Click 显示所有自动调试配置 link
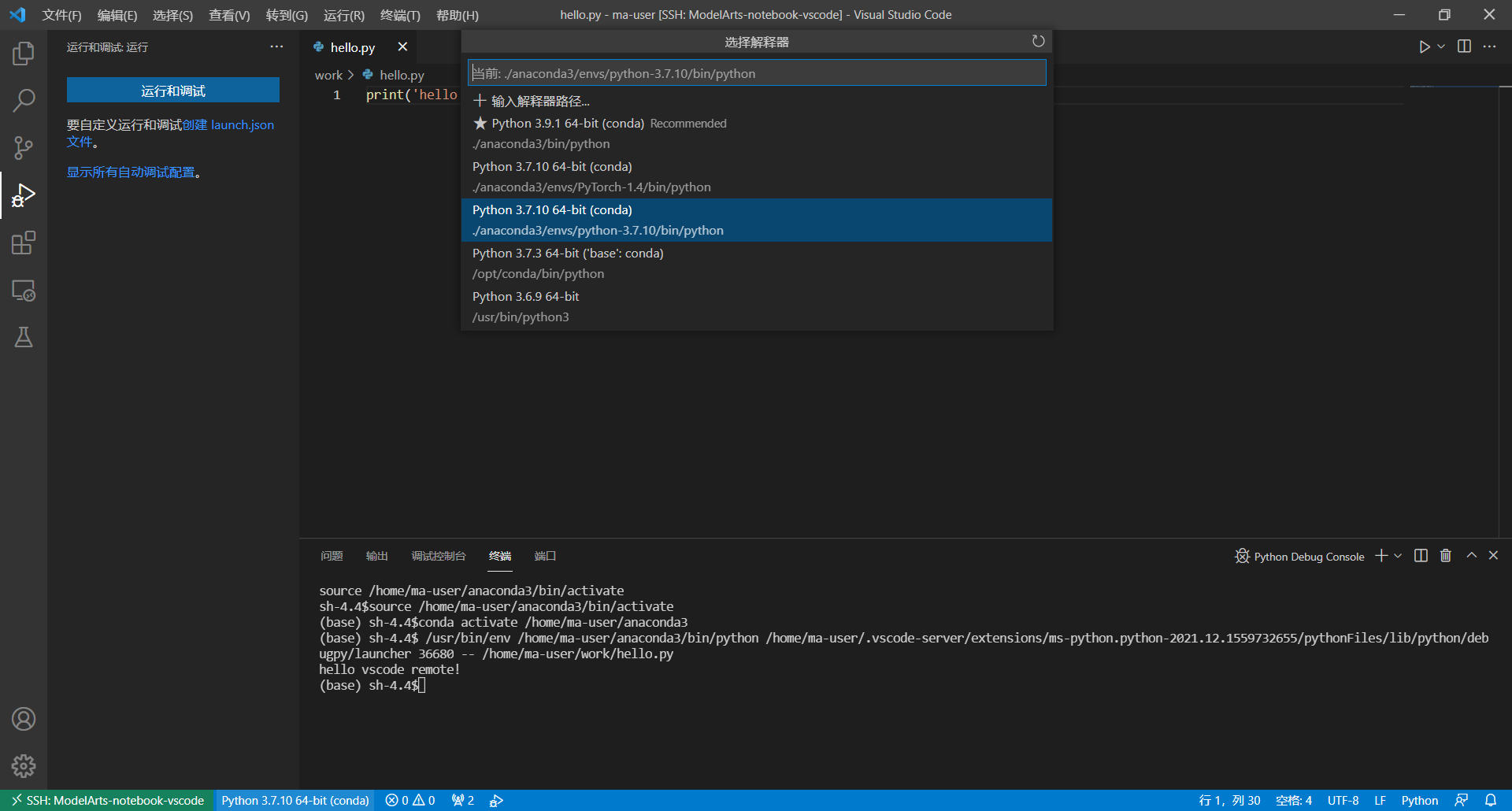Image resolution: width=1512 pixels, height=811 pixels. tap(131, 172)
